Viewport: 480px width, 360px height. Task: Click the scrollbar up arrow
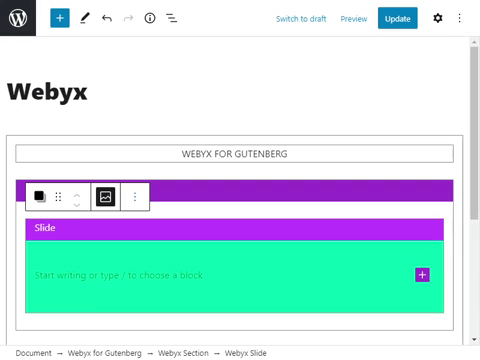coord(474,42)
